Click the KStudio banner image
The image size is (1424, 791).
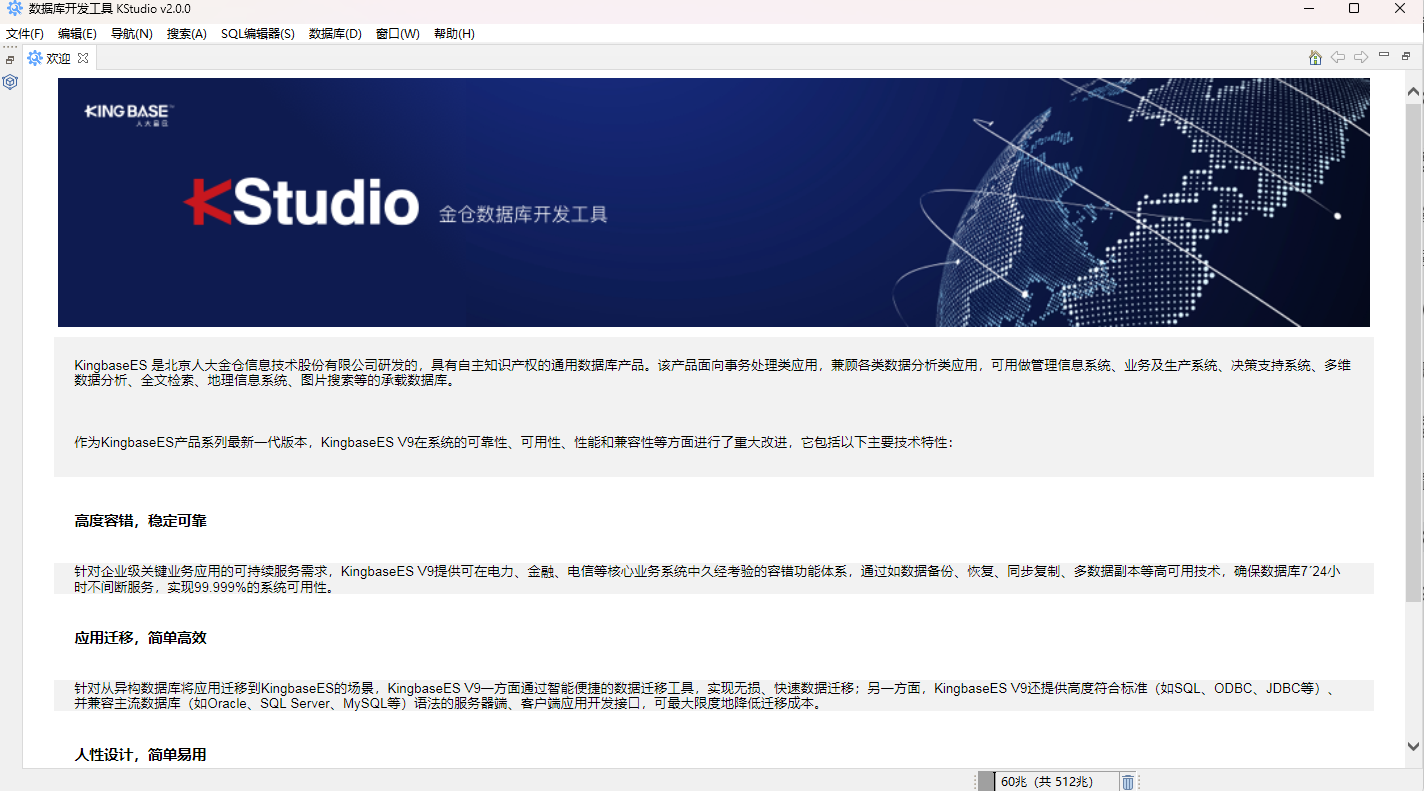point(714,202)
